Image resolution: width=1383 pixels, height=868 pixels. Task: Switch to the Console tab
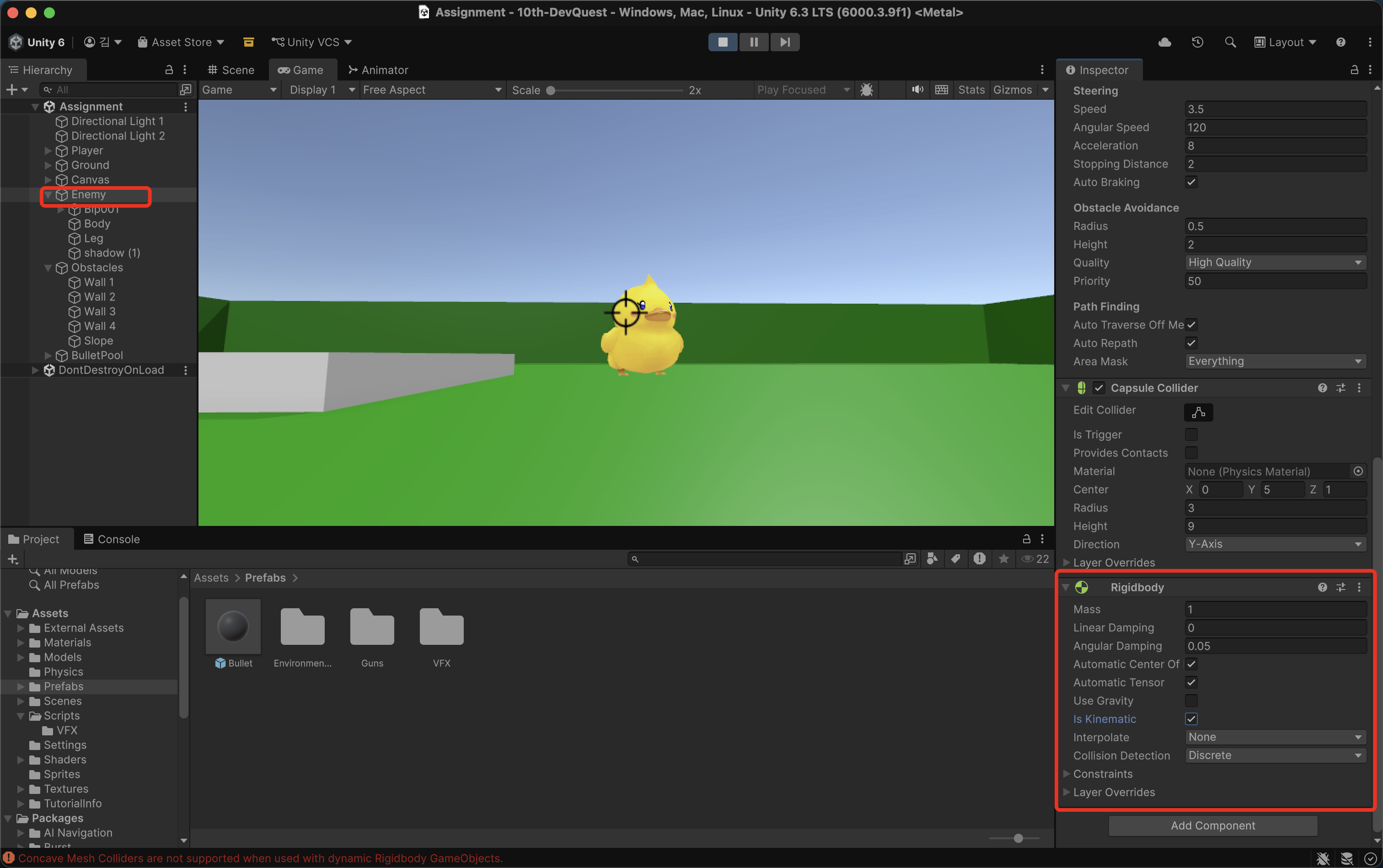pyautogui.click(x=112, y=539)
